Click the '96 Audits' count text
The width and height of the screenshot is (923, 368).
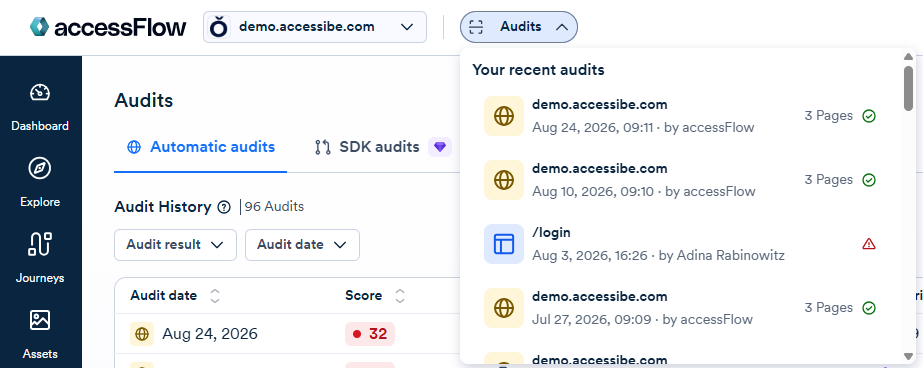(274, 207)
